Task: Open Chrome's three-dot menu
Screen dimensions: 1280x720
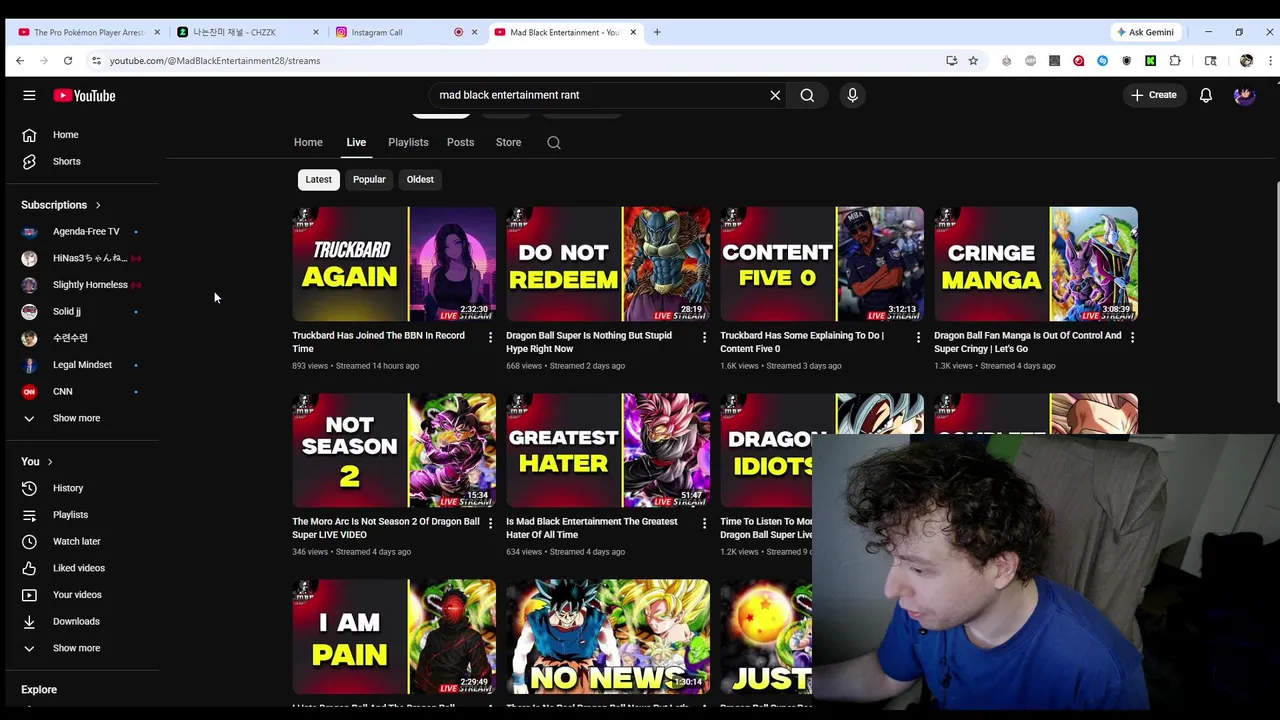Action: (x=1270, y=61)
